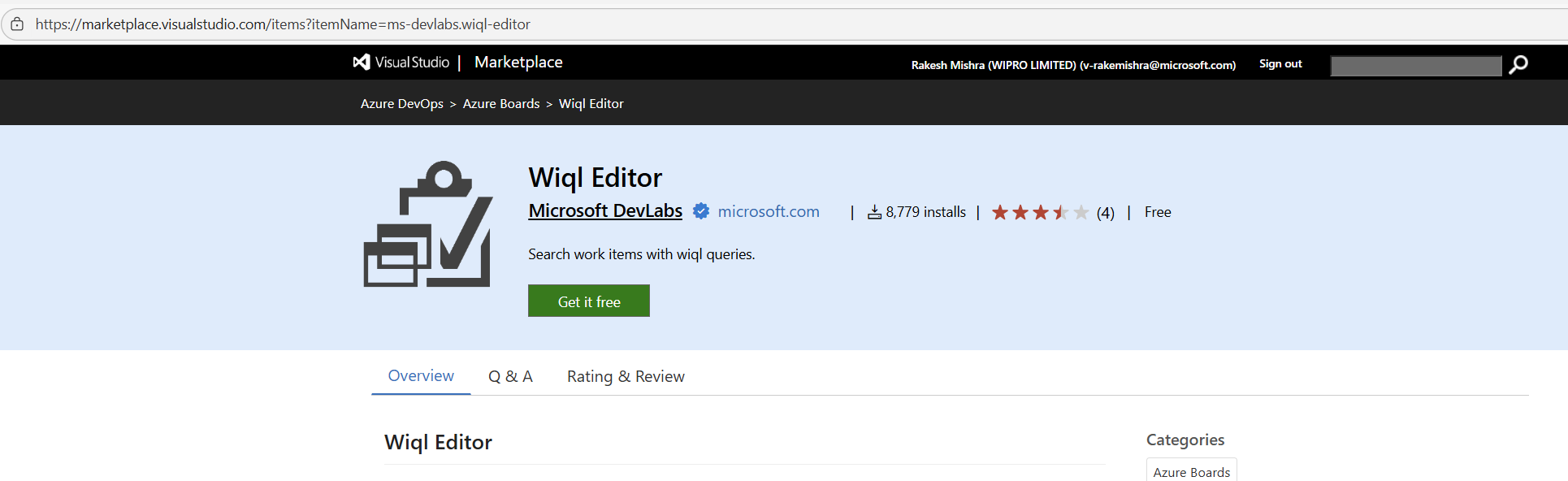Click the installs download icon
Viewport: 1568px width, 481px height.
(874, 212)
